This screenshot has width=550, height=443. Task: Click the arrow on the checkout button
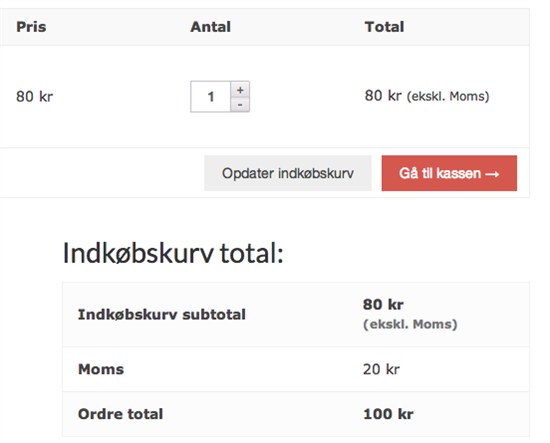coord(492,174)
